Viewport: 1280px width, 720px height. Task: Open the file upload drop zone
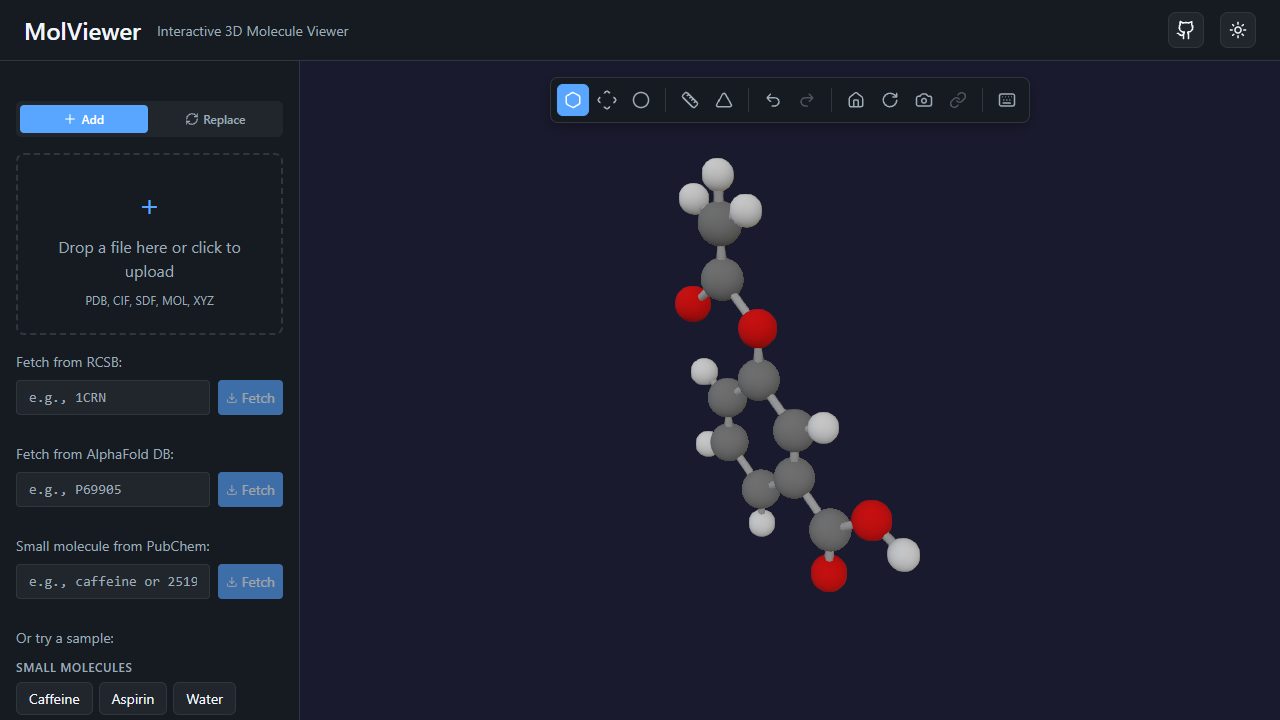149,244
